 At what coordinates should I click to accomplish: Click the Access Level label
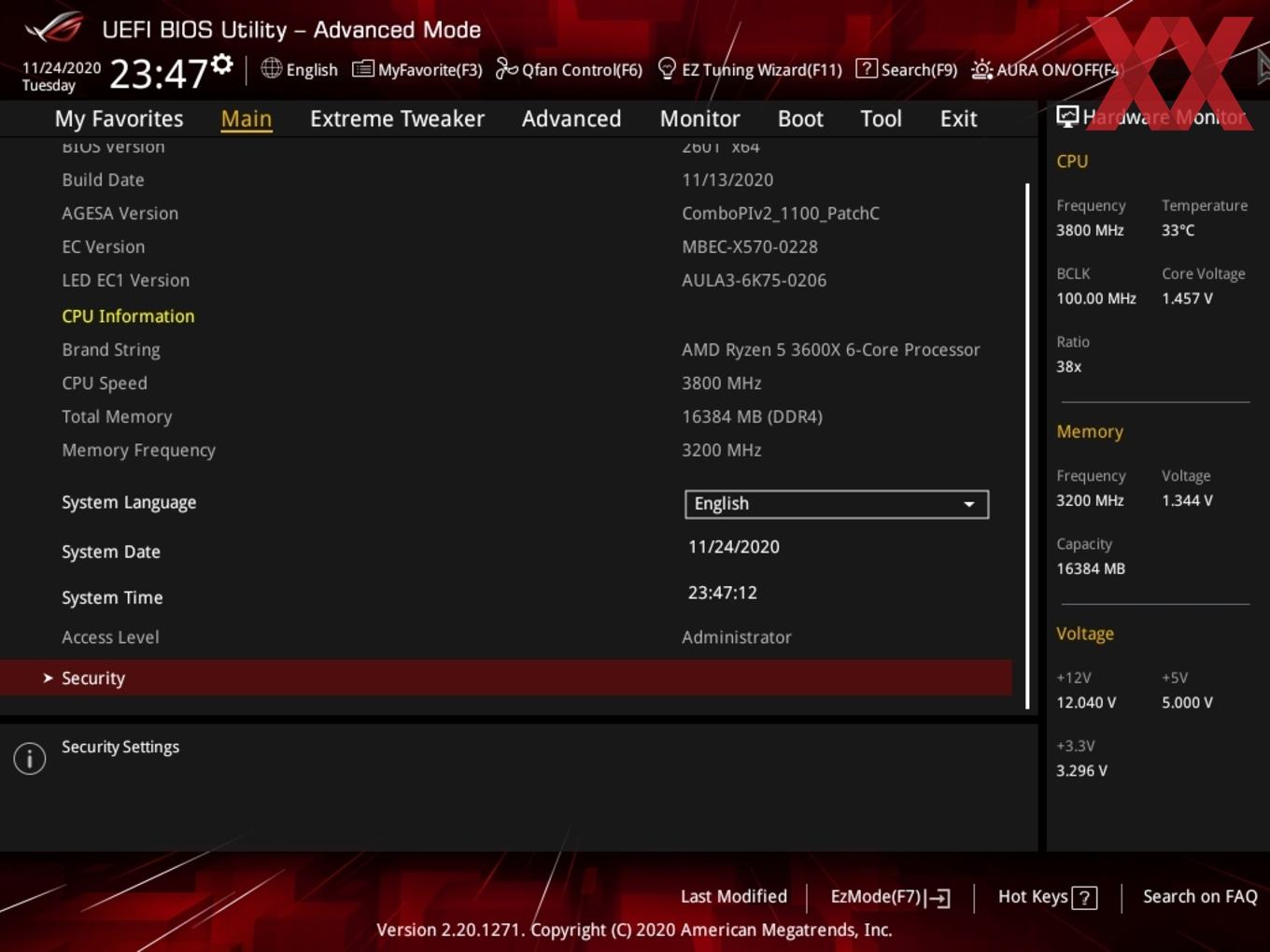(x=110, y=637)
